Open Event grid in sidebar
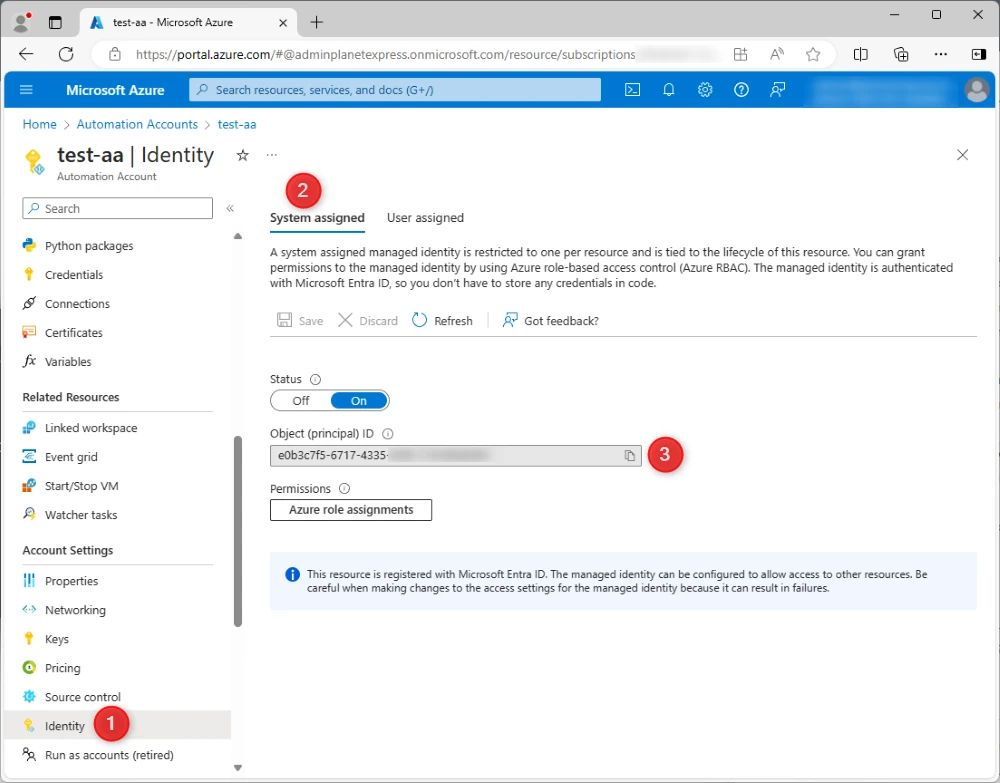The width and height of the screenshot is (1000, 783). pos(71,457)
